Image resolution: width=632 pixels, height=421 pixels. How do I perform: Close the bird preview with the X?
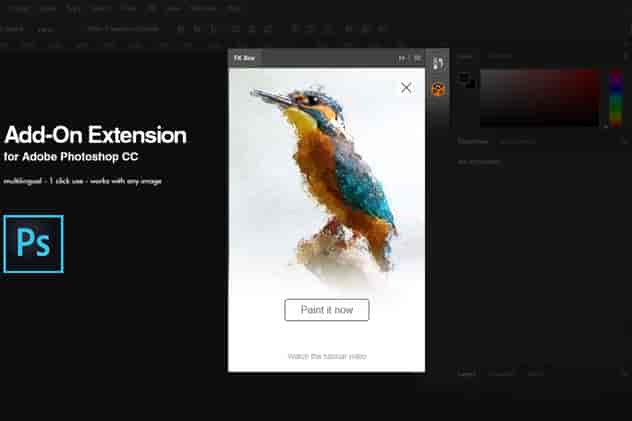coord(406,87)
